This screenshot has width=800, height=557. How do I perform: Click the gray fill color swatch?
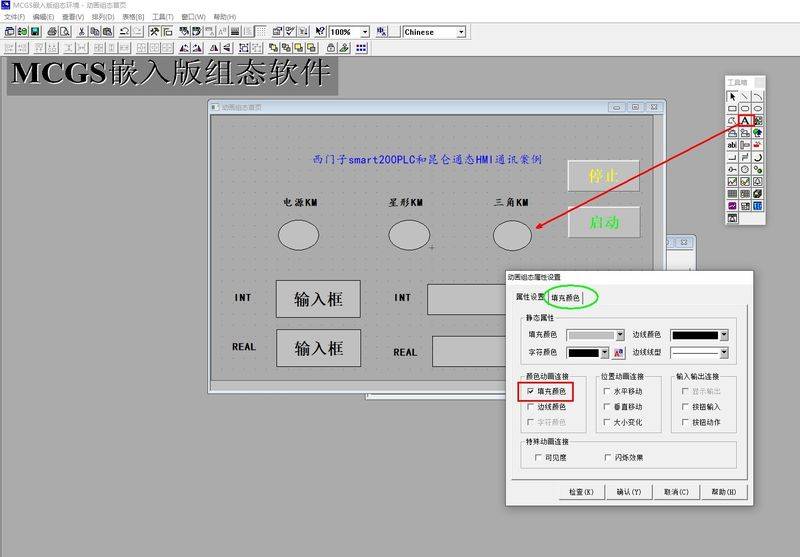(x=591, y=335)
